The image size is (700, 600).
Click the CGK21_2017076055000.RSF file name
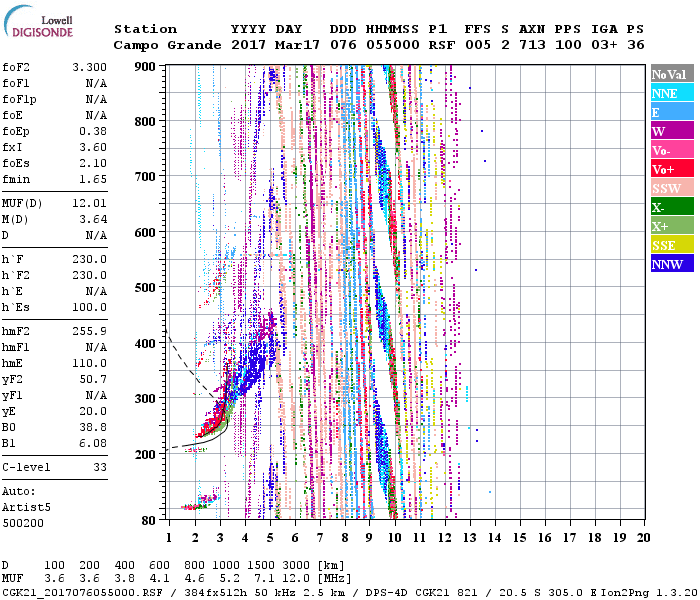click(x=83, y=593)
